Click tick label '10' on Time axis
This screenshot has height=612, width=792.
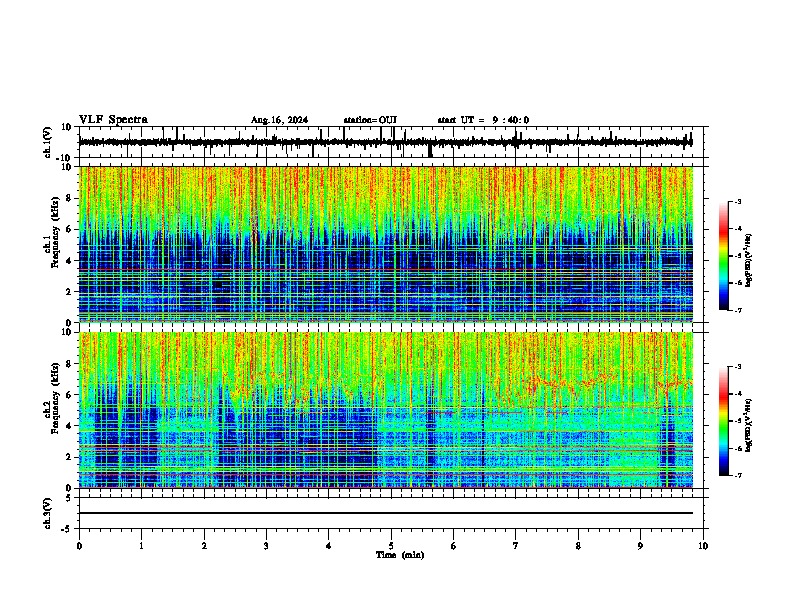703,546
